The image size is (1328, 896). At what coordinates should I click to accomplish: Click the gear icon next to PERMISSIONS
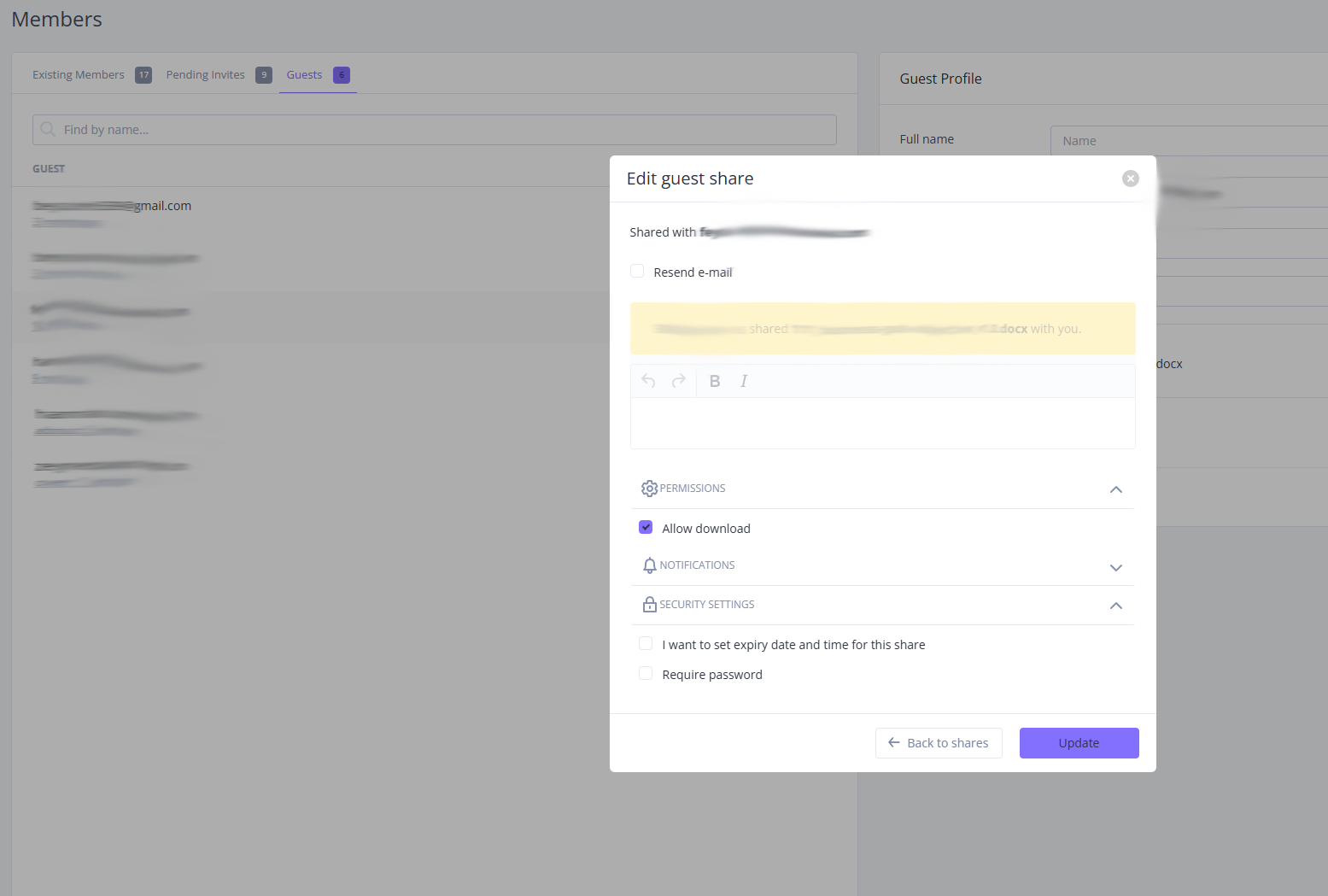click(x=649, y=488)
